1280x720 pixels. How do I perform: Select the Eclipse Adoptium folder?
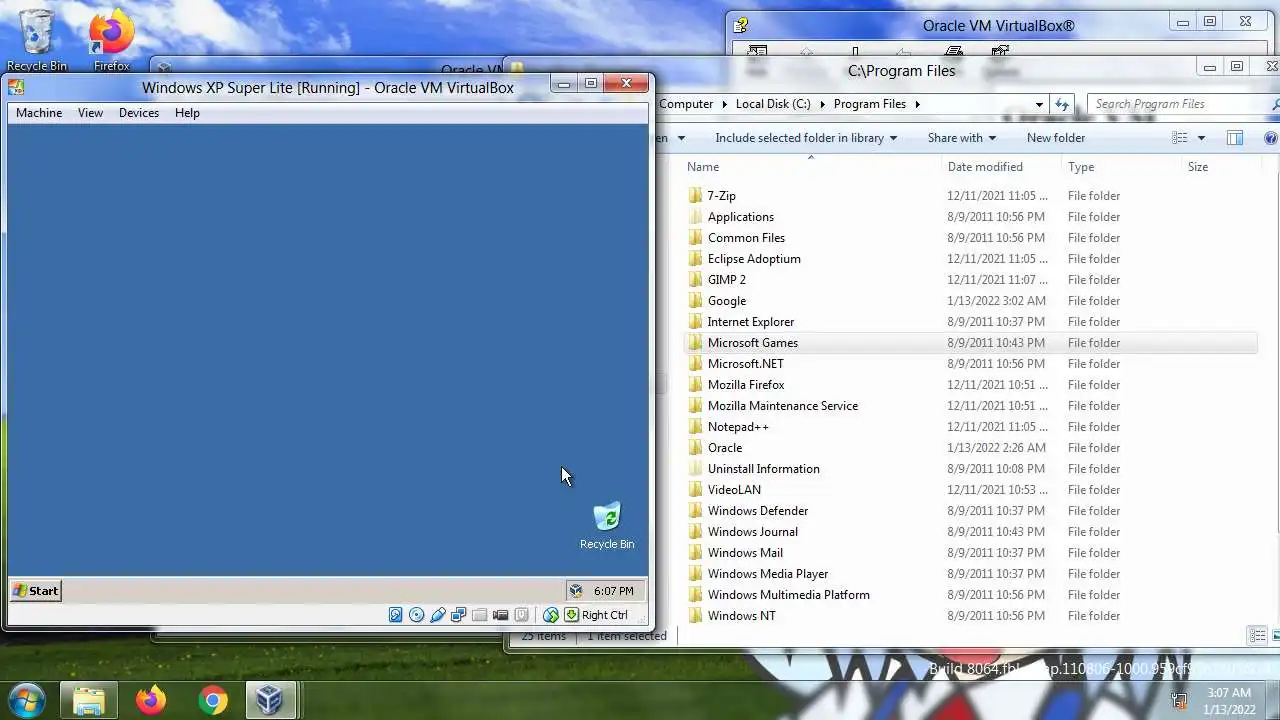754,259
